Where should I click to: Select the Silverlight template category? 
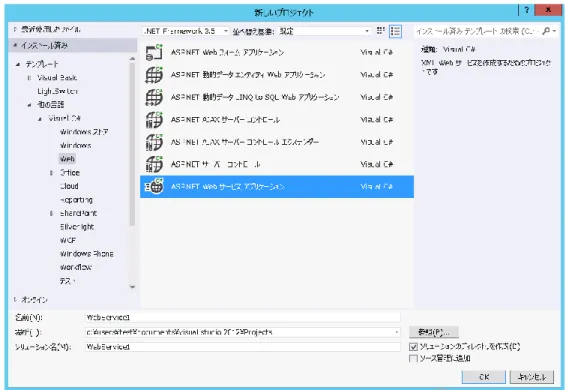[x=77, y=227]
